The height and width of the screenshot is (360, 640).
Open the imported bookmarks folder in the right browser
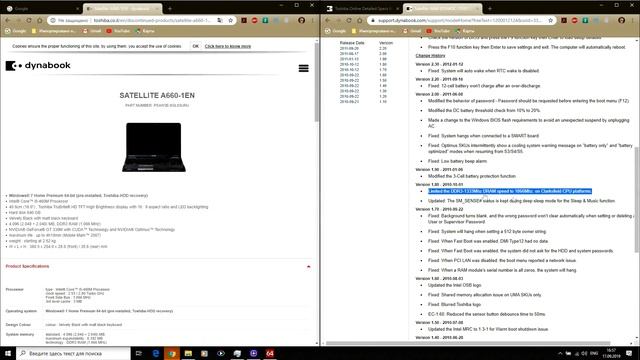click(374, 31)
